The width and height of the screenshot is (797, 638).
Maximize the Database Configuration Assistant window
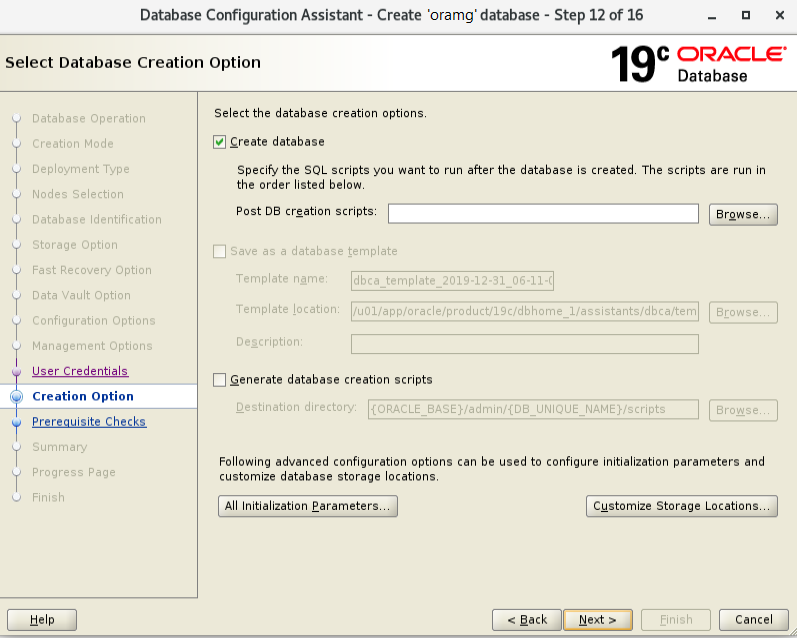tap(746, 15)
